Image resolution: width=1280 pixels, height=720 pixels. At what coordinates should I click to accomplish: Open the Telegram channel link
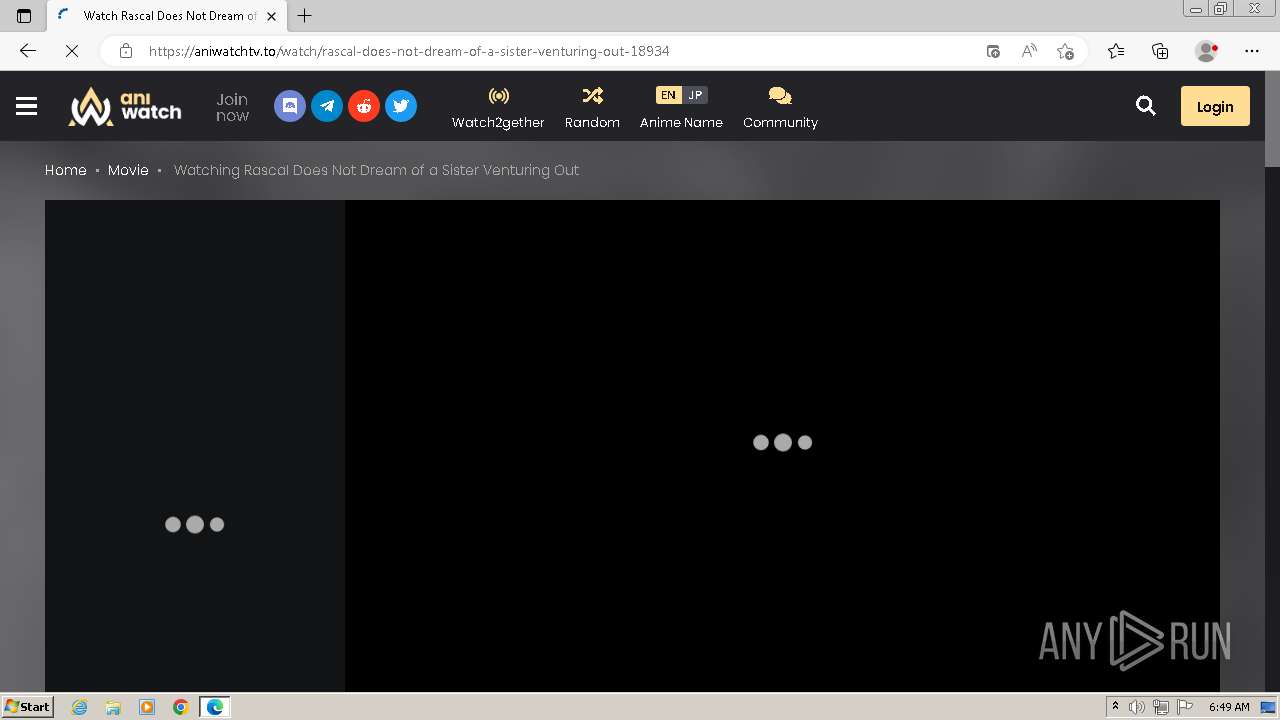[x=327, y=106]
